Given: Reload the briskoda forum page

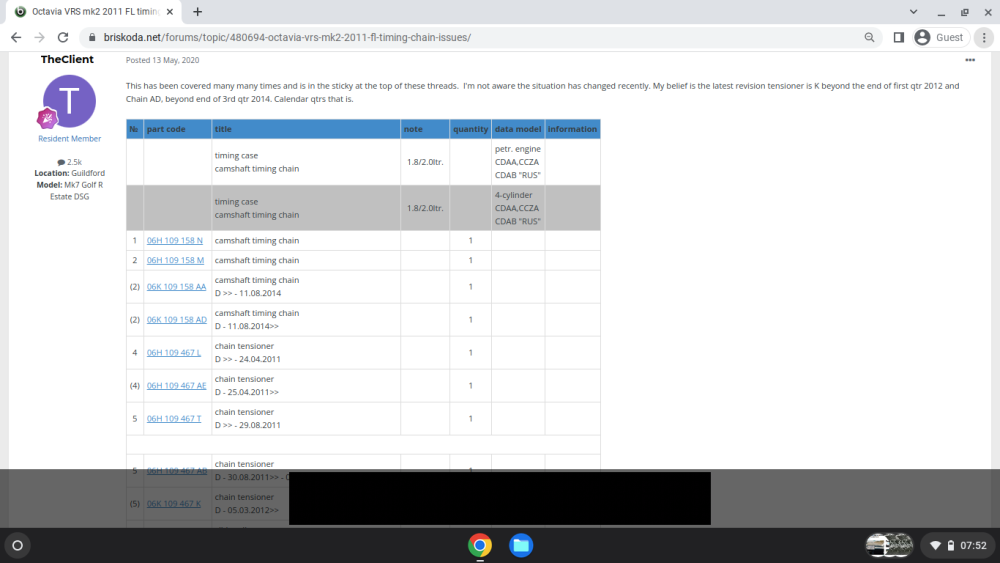Looking at the screenshot, I should pyautogui.click(x=62, y=38).
